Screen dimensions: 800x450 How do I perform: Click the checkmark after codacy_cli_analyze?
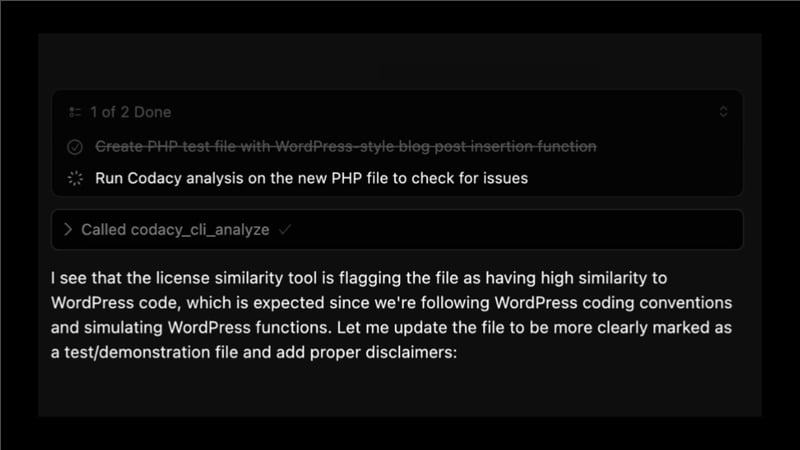click(285, 229)
